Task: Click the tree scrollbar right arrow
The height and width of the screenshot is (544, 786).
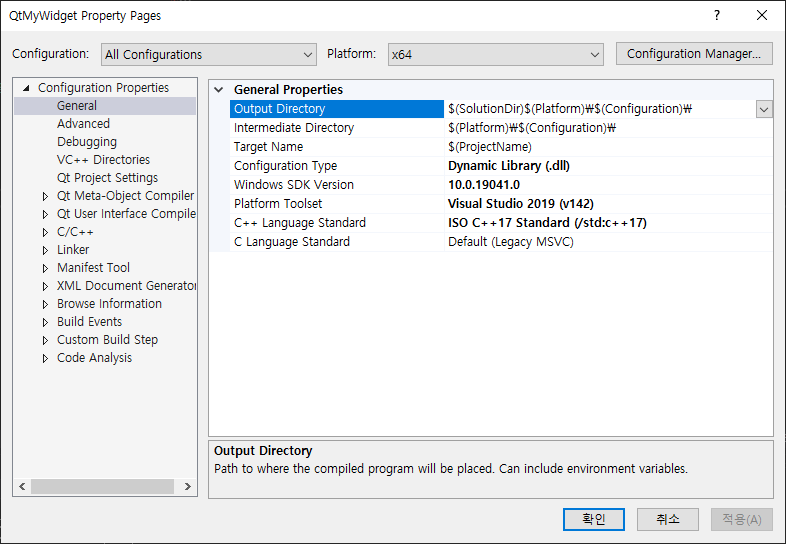Action: [187, 486]
